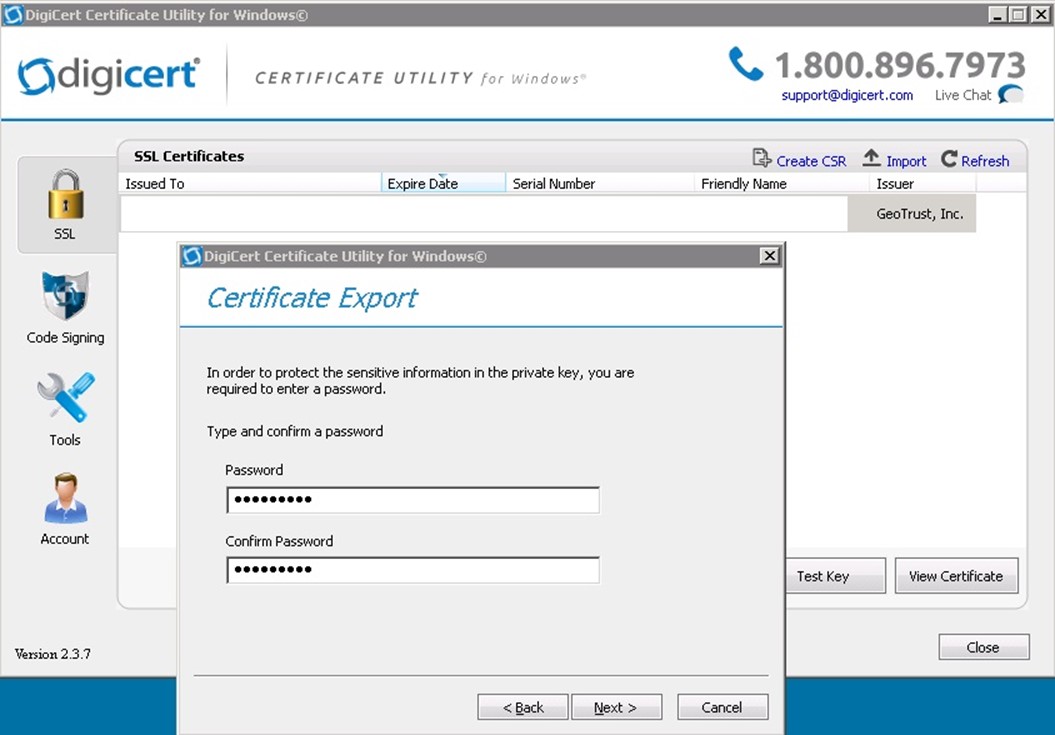
Task: Sort by the Serial Number column header
Action: click(x=600, y=183)
